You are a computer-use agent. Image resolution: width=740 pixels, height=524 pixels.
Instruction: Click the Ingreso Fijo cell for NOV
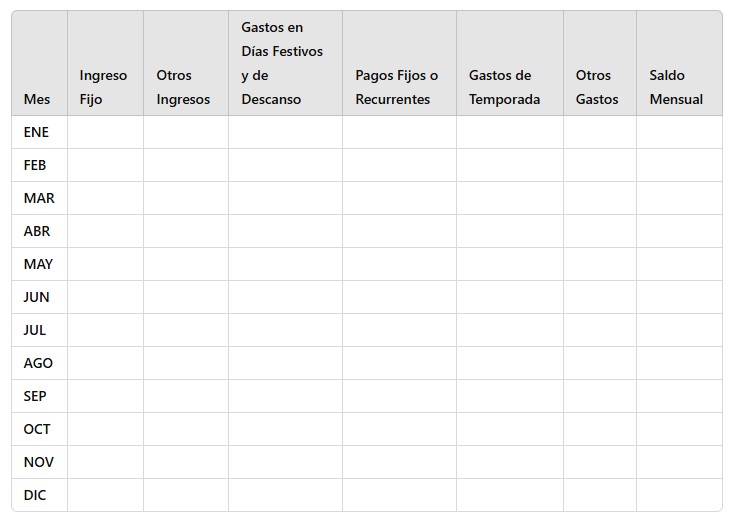tap(105, 462)
